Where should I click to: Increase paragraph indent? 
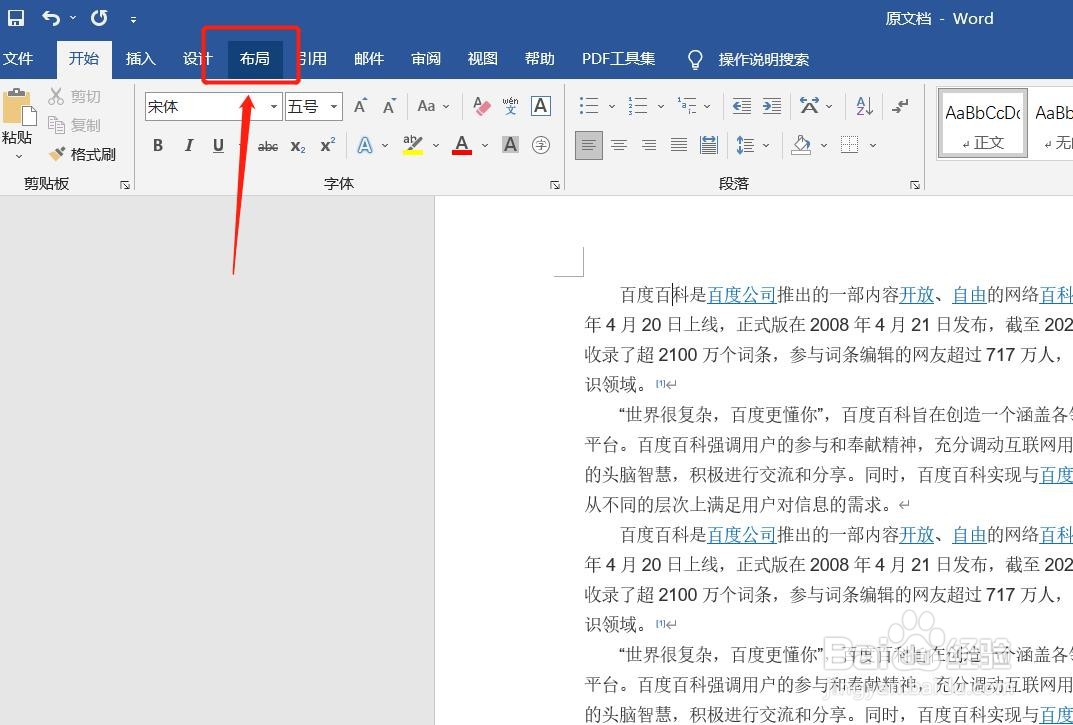(x=771, y=106)
